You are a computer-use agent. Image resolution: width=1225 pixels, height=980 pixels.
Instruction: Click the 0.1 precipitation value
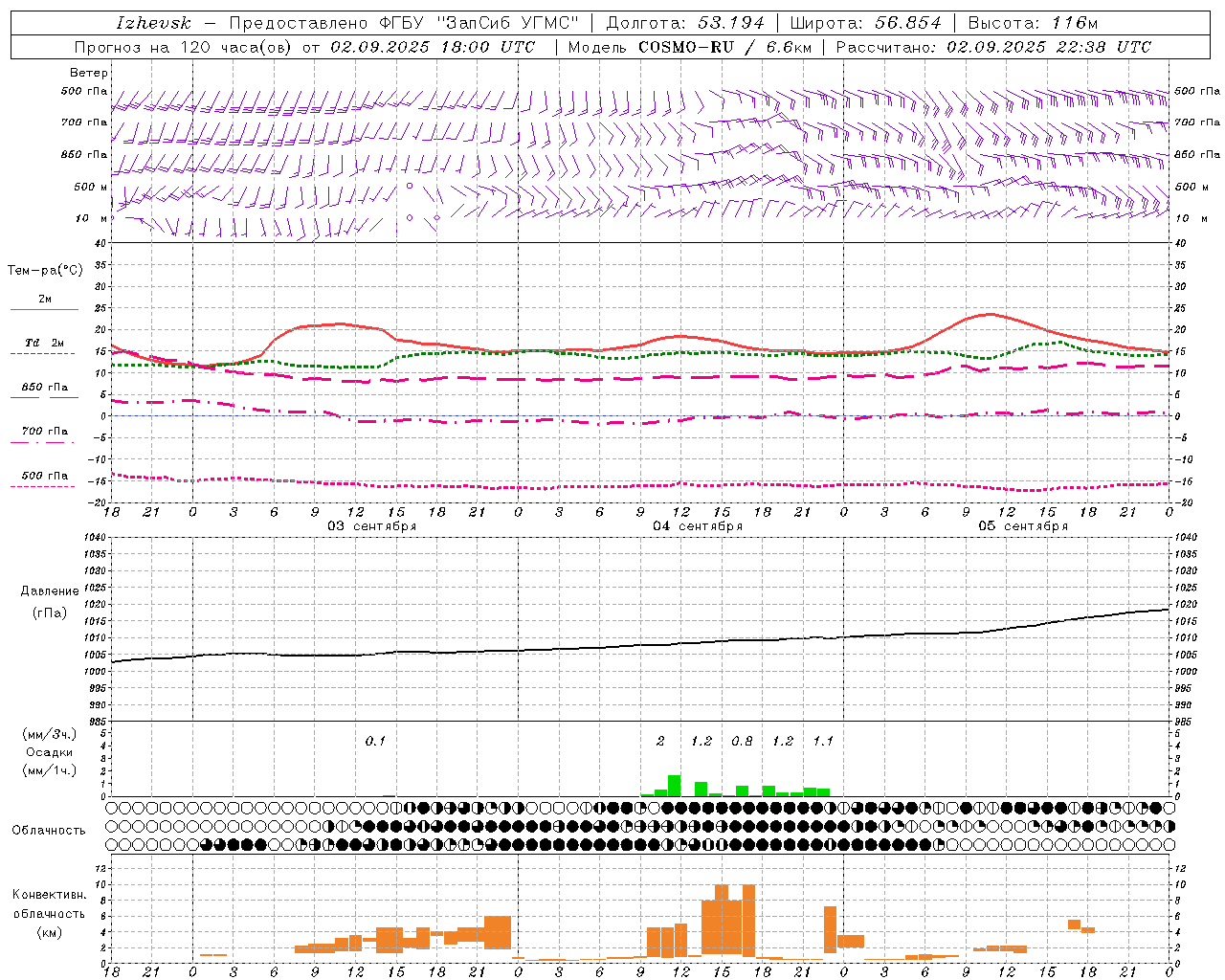click(x=375, y=742)
